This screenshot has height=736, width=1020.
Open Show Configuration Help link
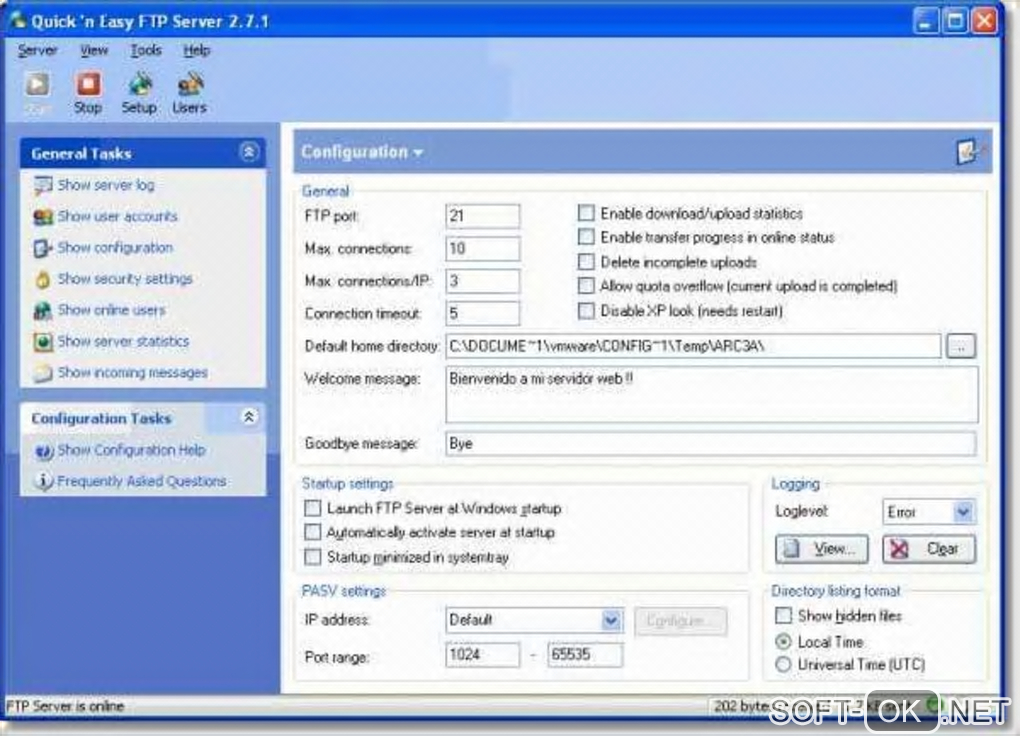point(131,450)
